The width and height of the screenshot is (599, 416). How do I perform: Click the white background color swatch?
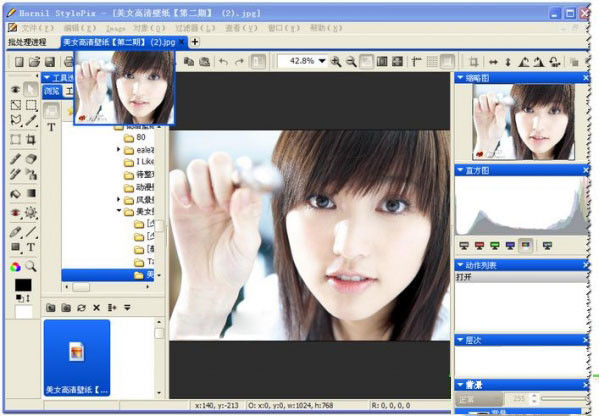(x=23, y=311)
